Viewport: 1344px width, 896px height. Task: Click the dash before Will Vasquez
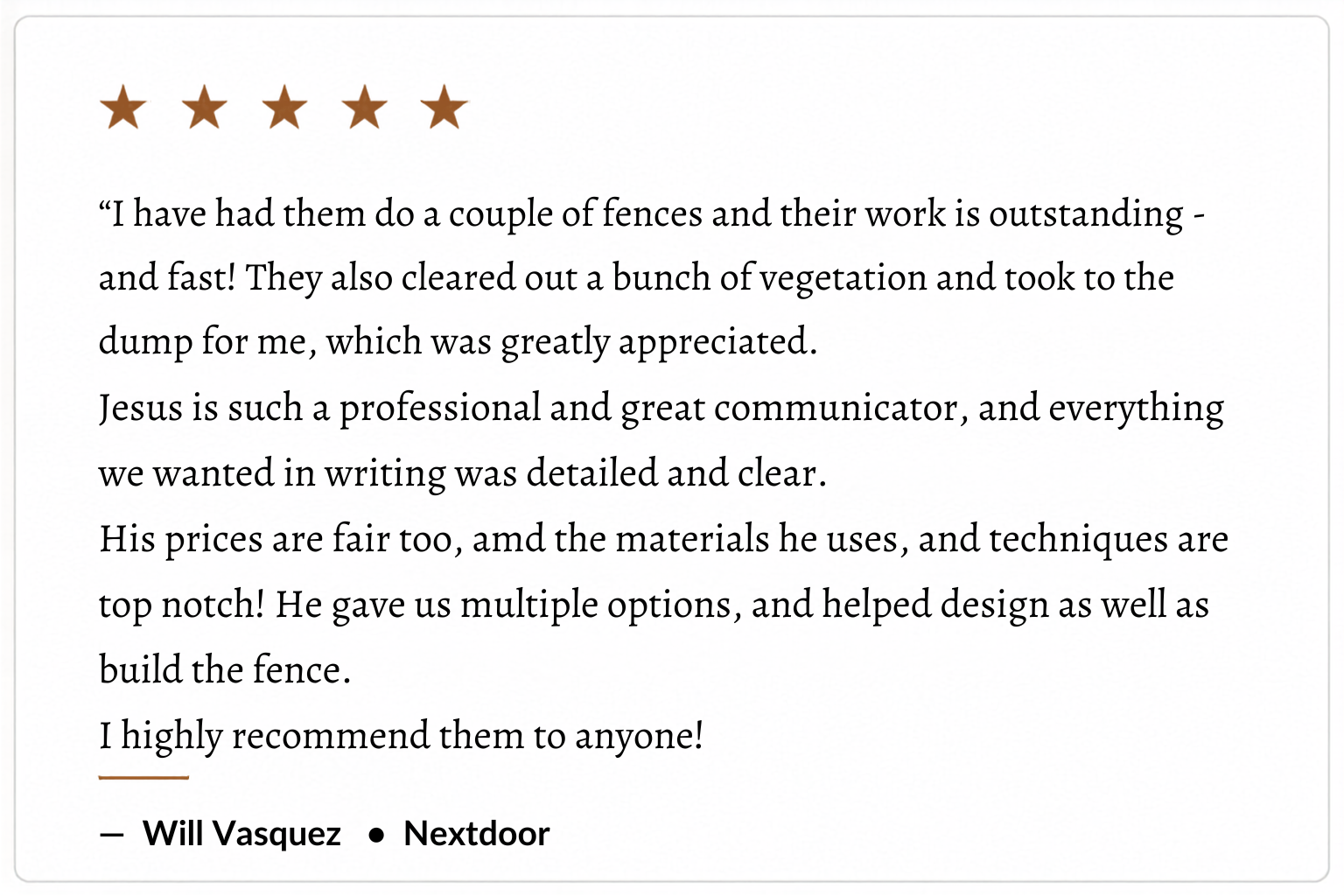point(111,834)
